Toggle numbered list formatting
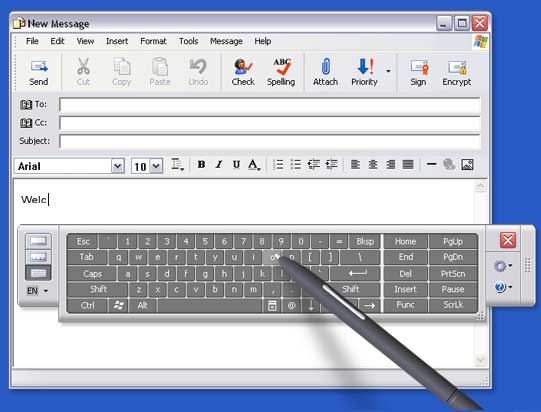Image resolution: width=541 pixels, height=412 pixels. click(x=278, y=165)
